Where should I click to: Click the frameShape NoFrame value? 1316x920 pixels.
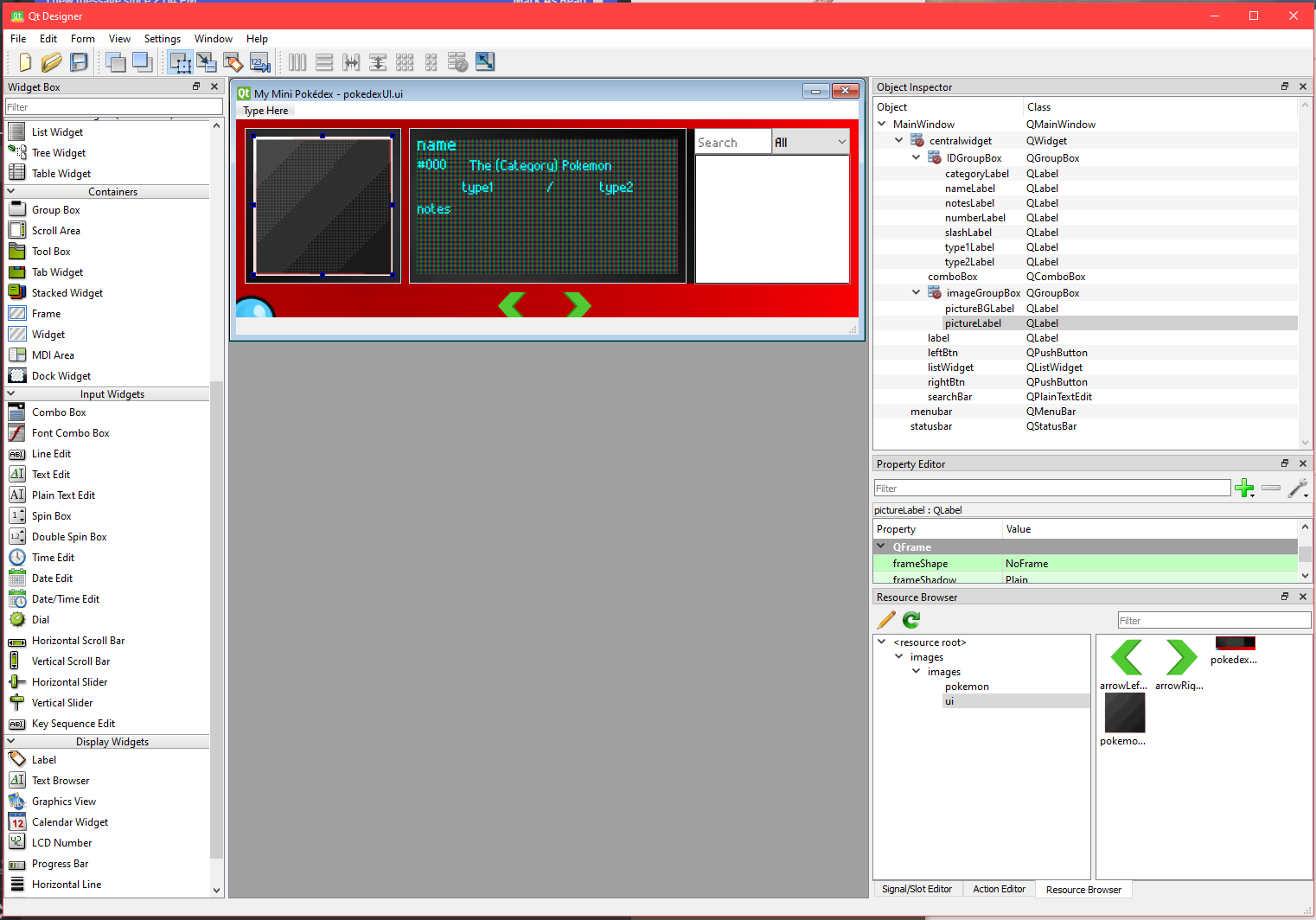click(1150, 564)
